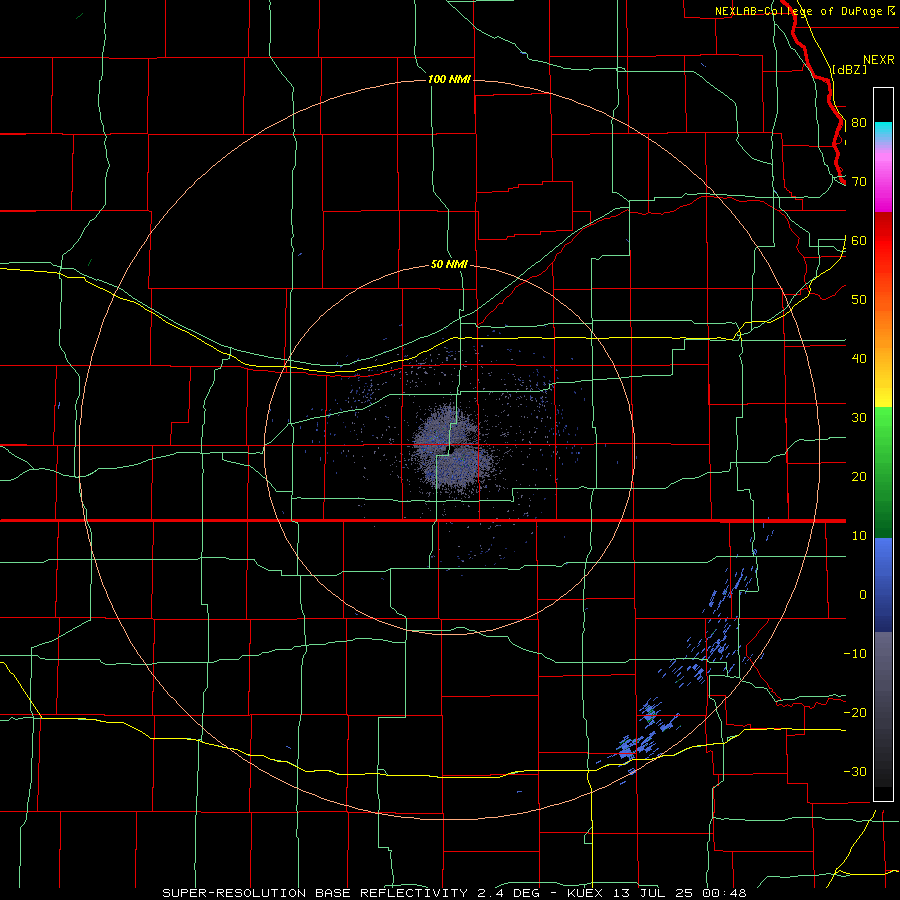Click the 'KUEX' station identifier in the caption
The height and width of the screenshot is (900, 900).
coord(587,893)
